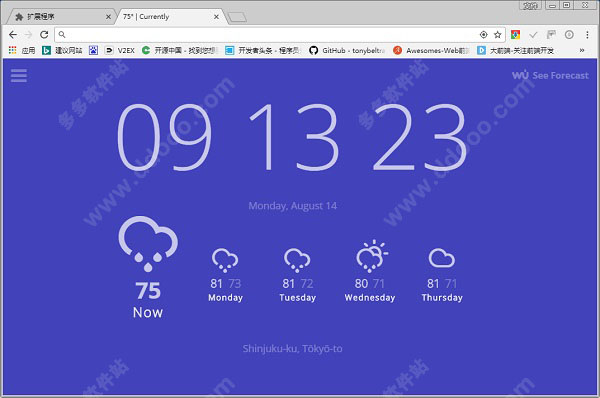Screen dimensions: 600x398
Task: Open the 开发者头条 bookmark
Action: point(263,50)
